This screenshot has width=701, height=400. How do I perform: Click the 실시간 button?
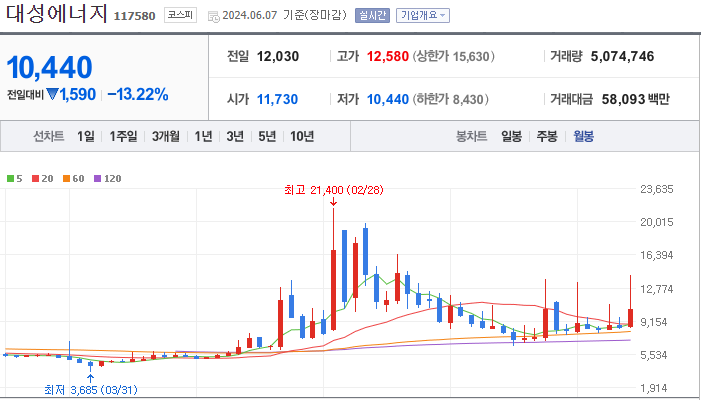[x=372, y=16]
